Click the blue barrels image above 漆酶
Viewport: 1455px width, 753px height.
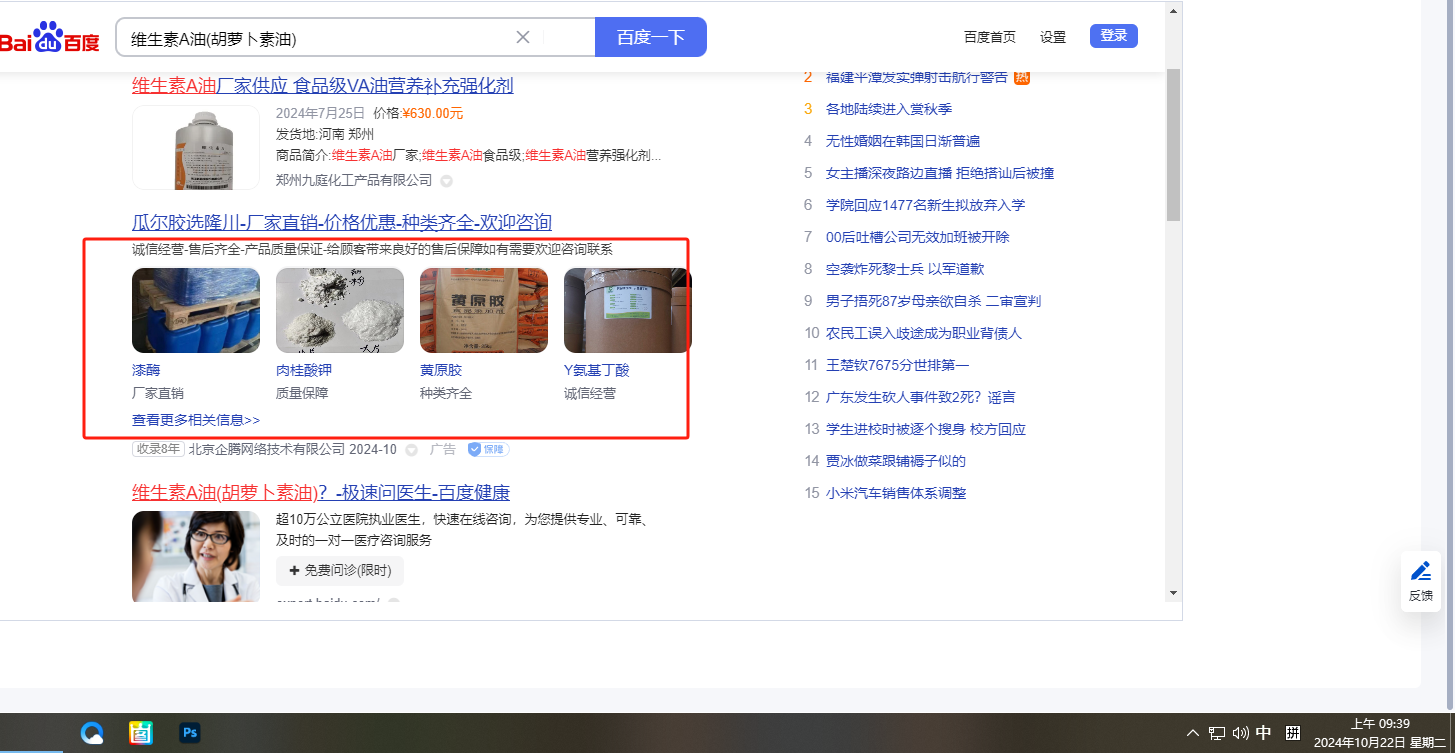tap(196, 310)
